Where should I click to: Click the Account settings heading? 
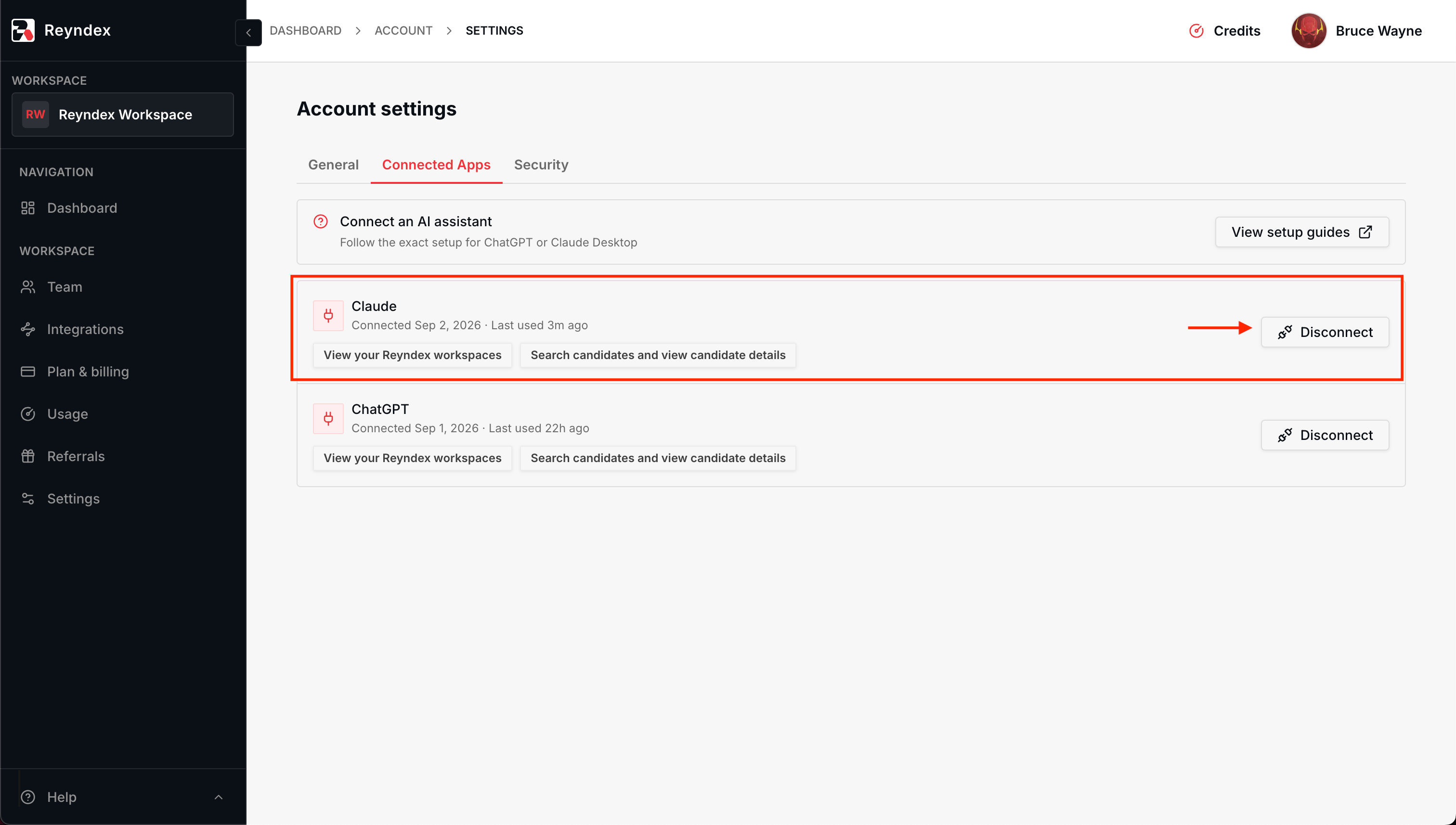coord(377,109)
